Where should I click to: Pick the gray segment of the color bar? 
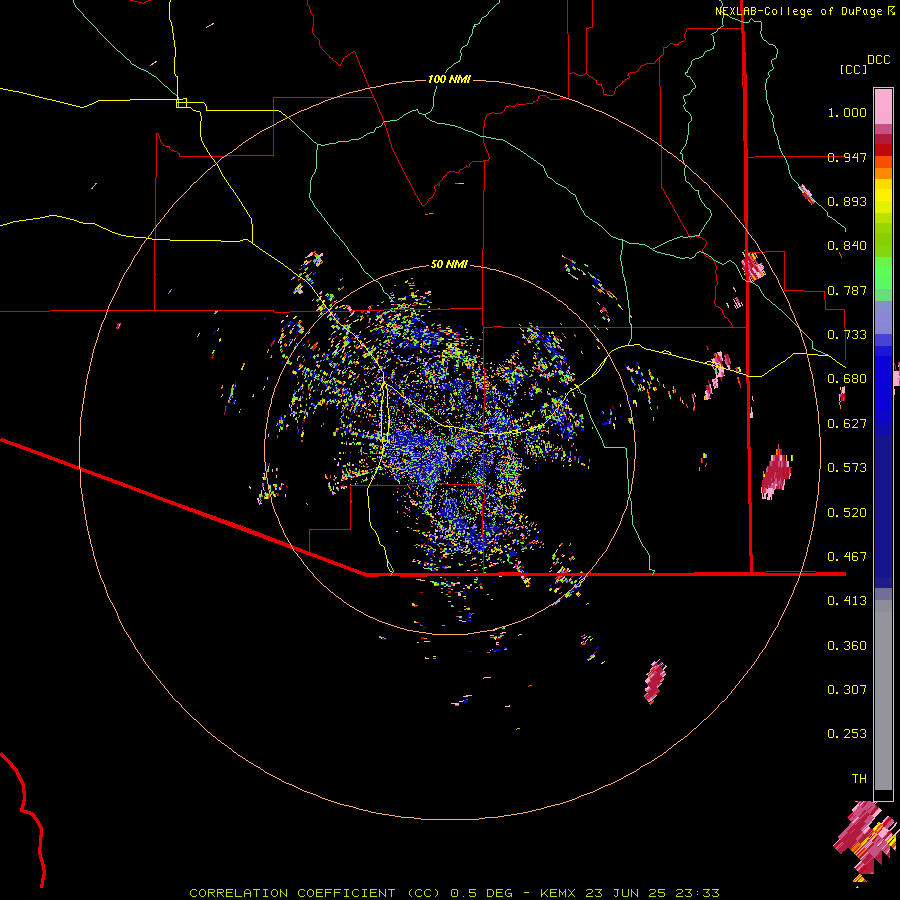tap(883, 695)
